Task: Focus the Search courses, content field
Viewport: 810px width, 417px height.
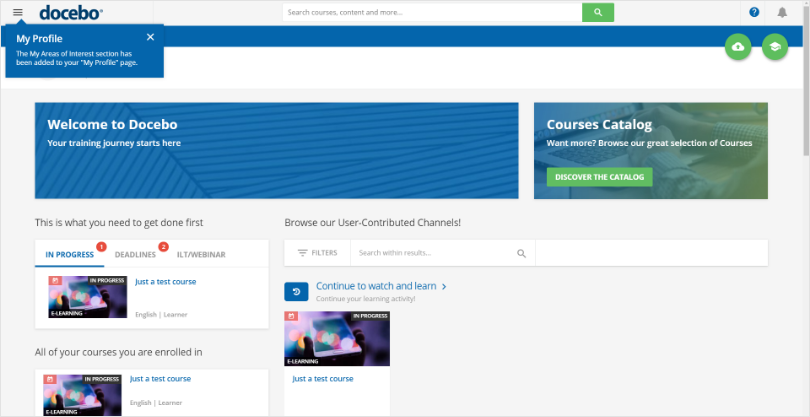Action: tap(432, 12)
